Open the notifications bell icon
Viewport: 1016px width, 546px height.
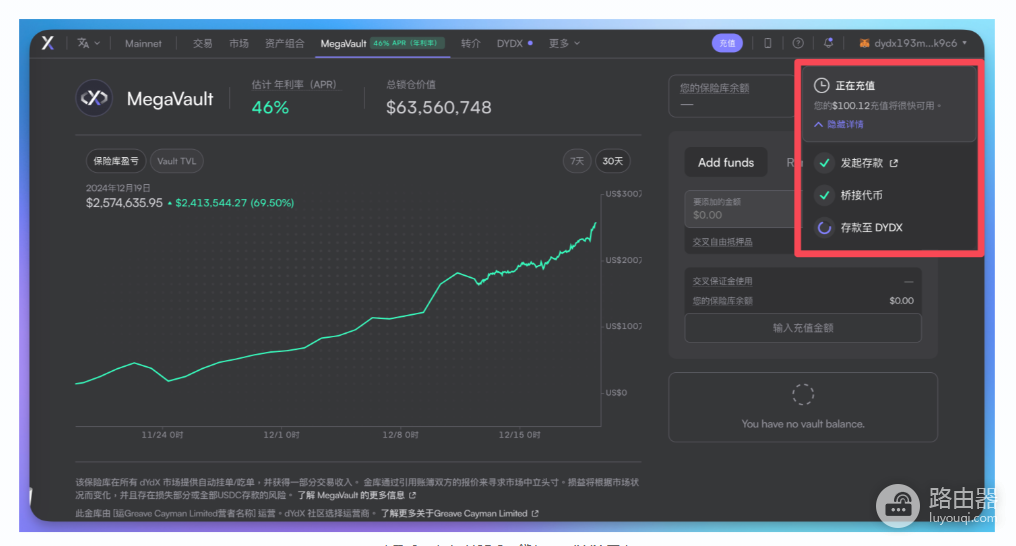click(x=828, y=43)
